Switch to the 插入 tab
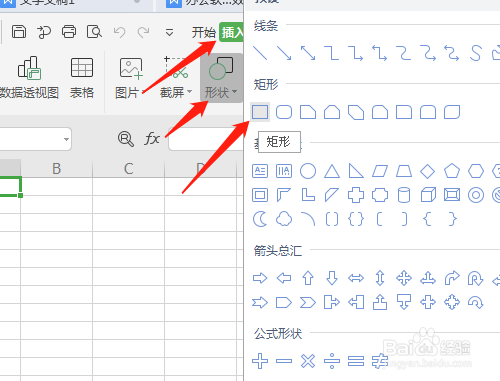Image resolution: width=500 pixels, height=381 pixels. pos(231,32)
